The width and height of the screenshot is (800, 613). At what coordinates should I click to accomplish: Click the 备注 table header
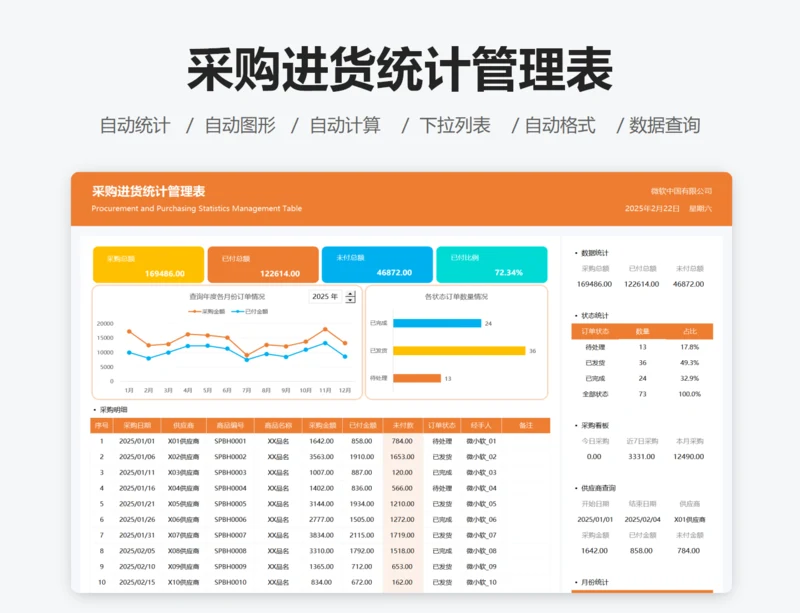pyautogui.click(x=526, y=425)
